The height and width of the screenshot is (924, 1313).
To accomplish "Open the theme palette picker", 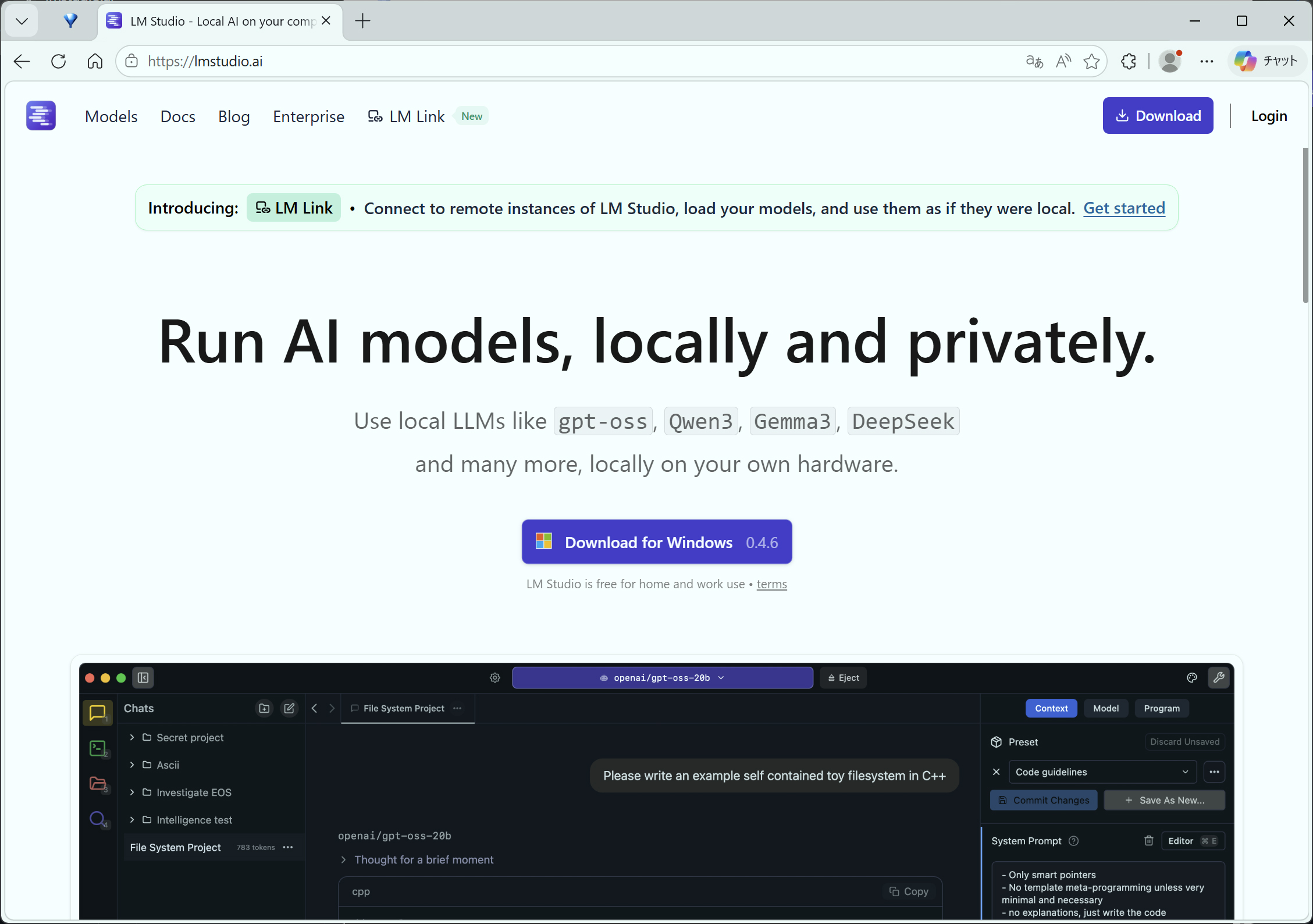I will [1191, 677].
